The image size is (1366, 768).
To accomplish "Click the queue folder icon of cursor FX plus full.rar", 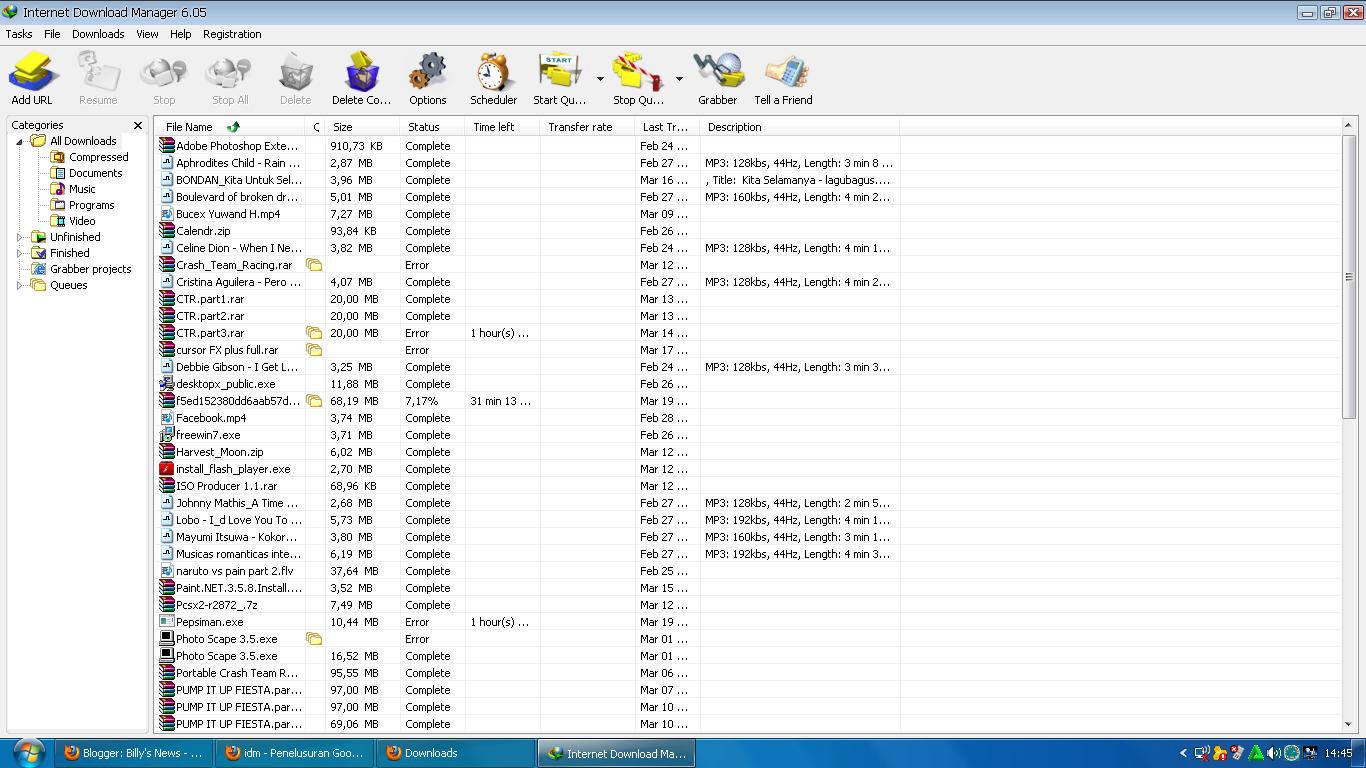I will [x=314, y=350].
